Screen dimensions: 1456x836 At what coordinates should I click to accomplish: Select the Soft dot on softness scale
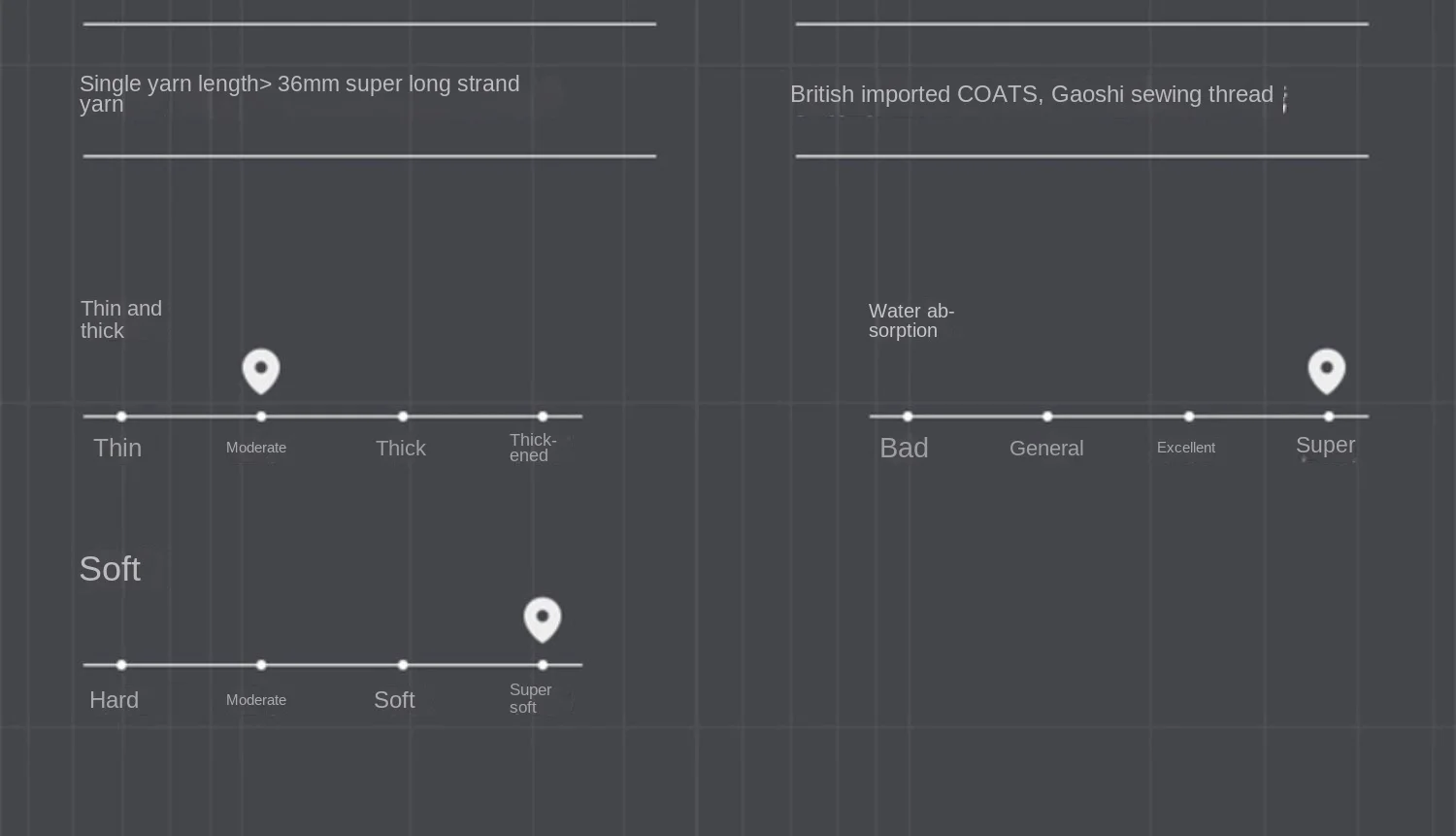pos(403,665)
